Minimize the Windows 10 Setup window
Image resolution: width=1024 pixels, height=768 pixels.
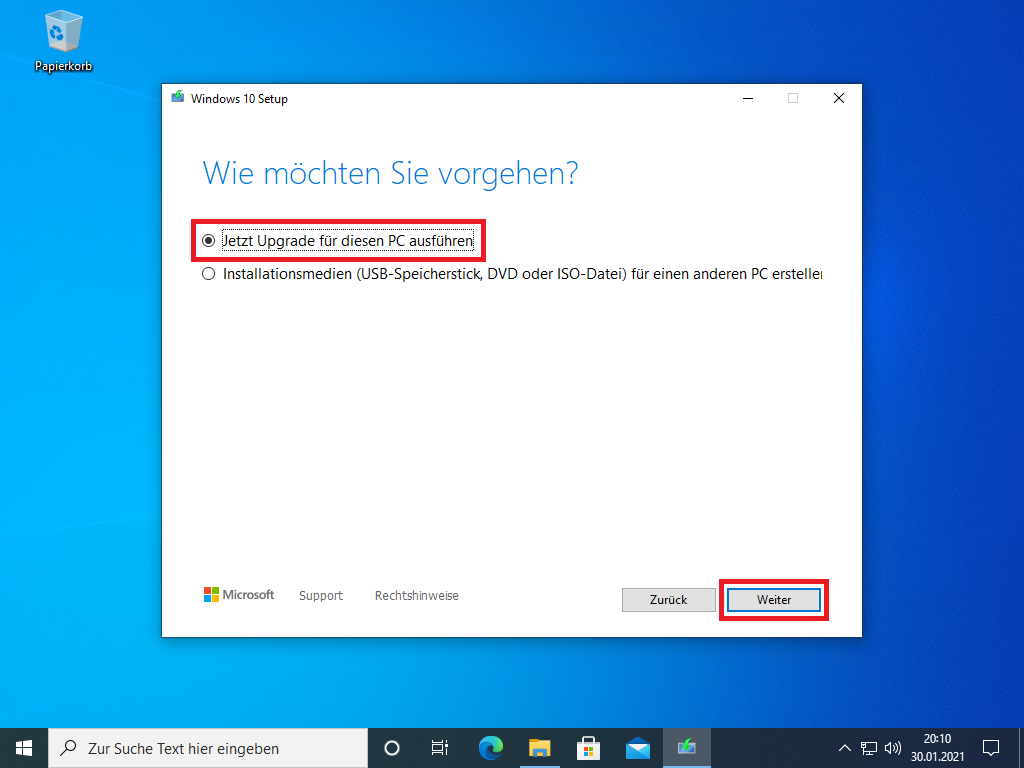coord(748,98)
